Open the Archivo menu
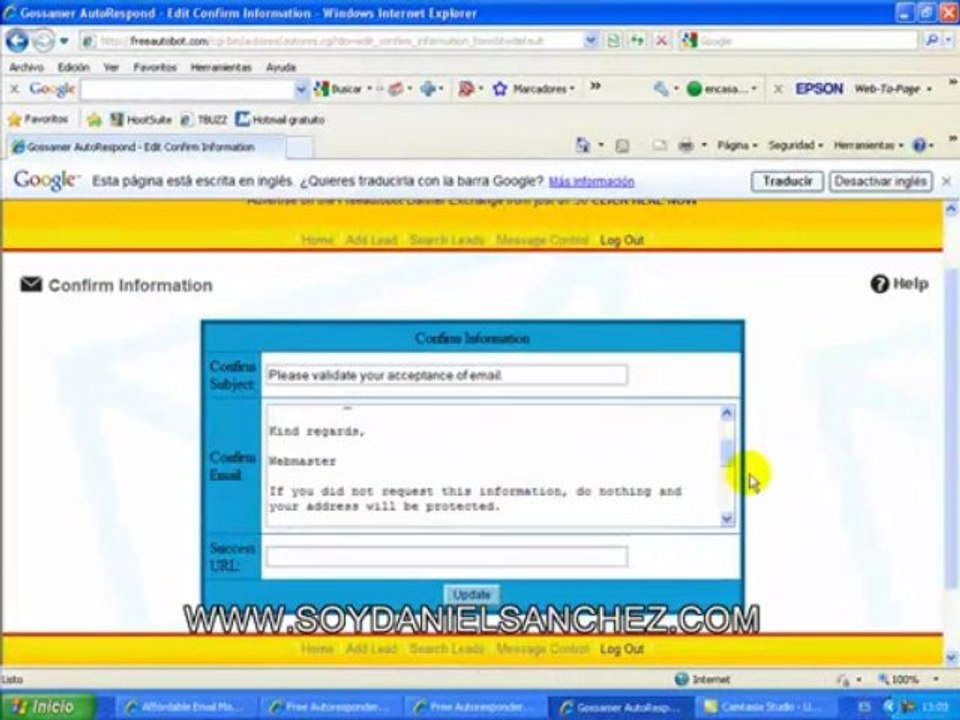960x720 pixels. [26, 67]
